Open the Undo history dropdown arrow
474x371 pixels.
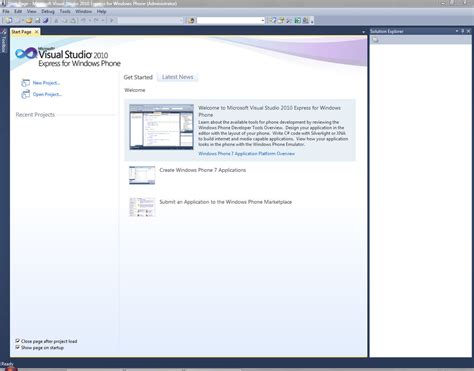[90, 21]
